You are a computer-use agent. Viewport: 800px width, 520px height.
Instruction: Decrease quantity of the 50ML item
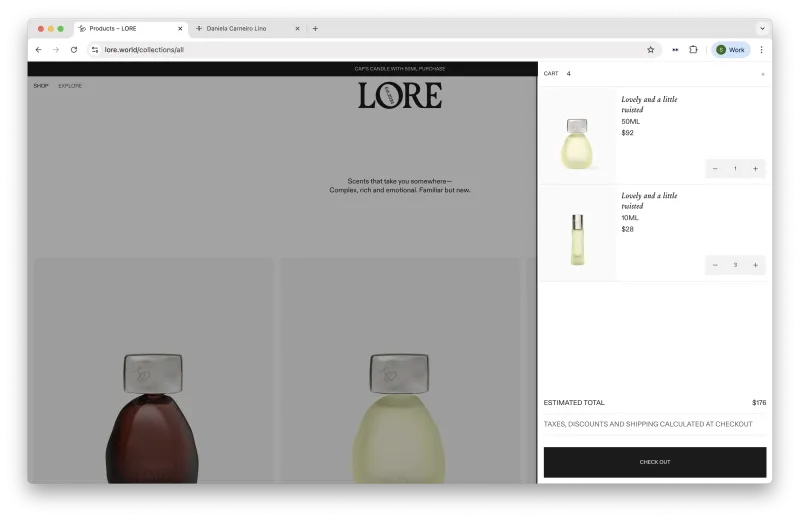click(715, 168)
